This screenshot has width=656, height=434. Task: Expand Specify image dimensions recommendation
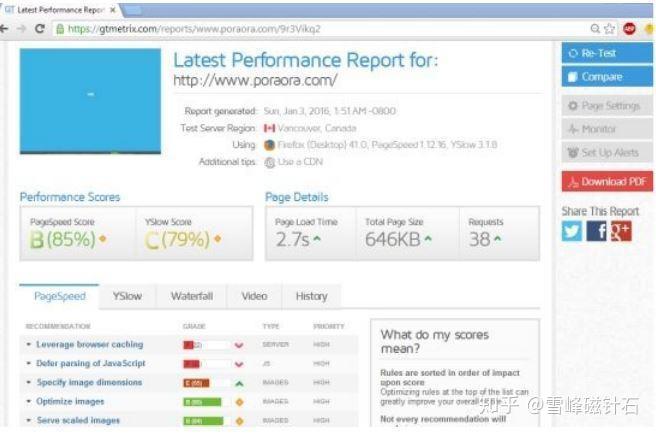click(x=89, y=382)
